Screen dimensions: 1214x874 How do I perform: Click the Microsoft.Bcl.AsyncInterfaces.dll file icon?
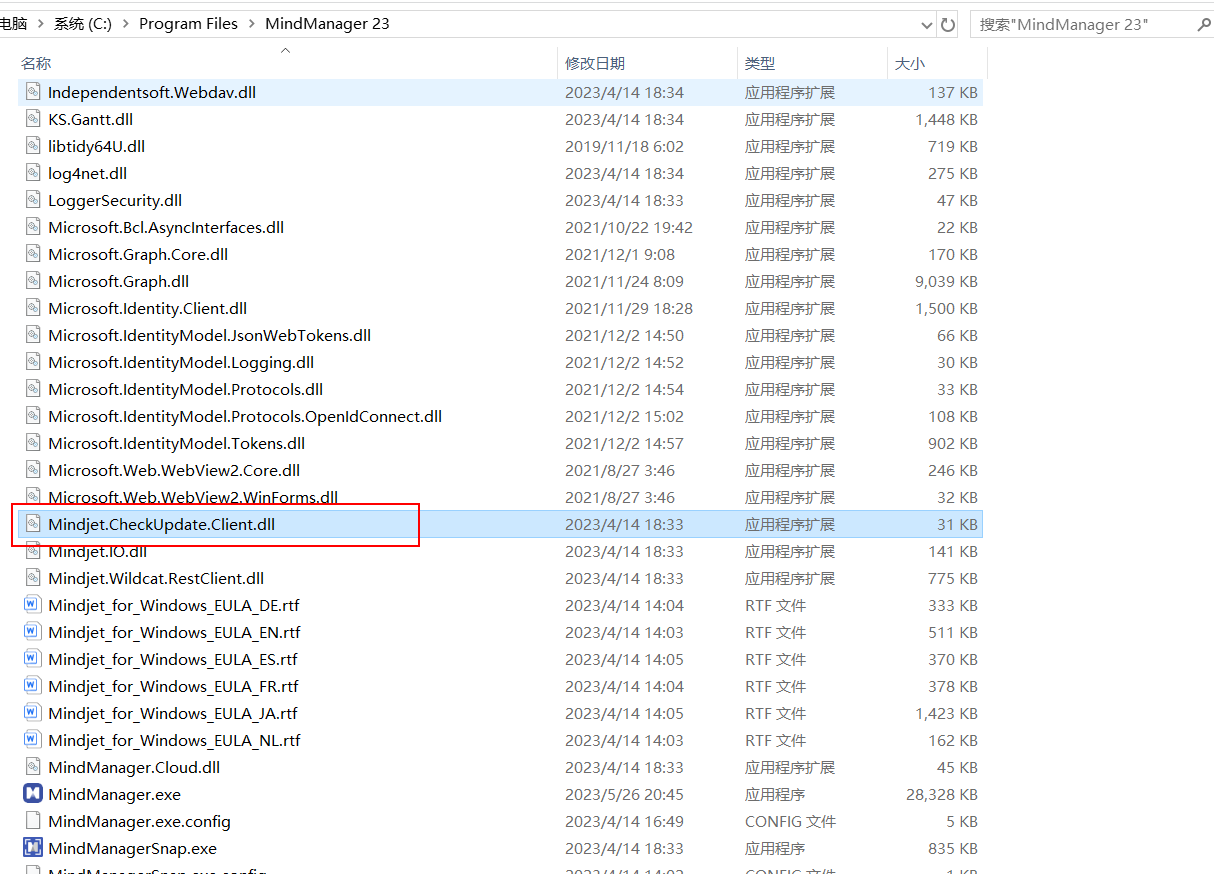(x=33, y=227)
